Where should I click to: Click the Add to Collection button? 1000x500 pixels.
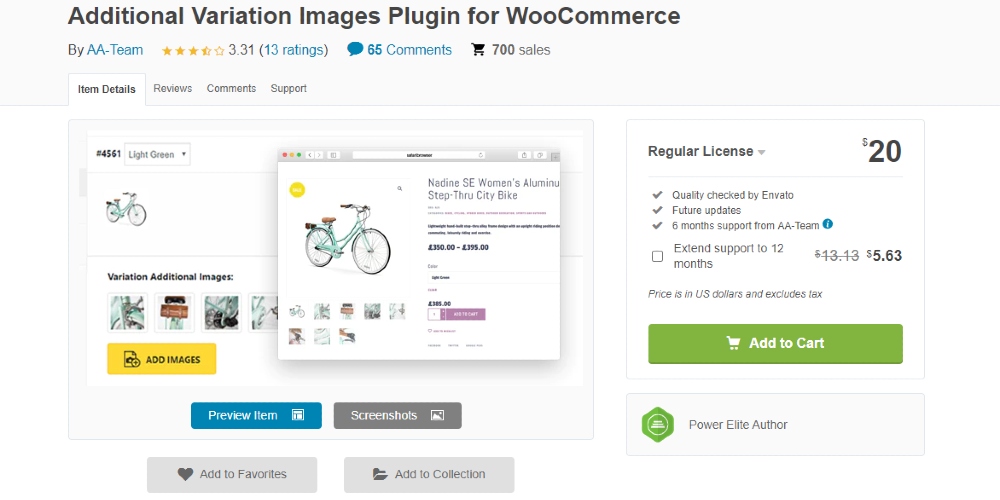point(429,474)
